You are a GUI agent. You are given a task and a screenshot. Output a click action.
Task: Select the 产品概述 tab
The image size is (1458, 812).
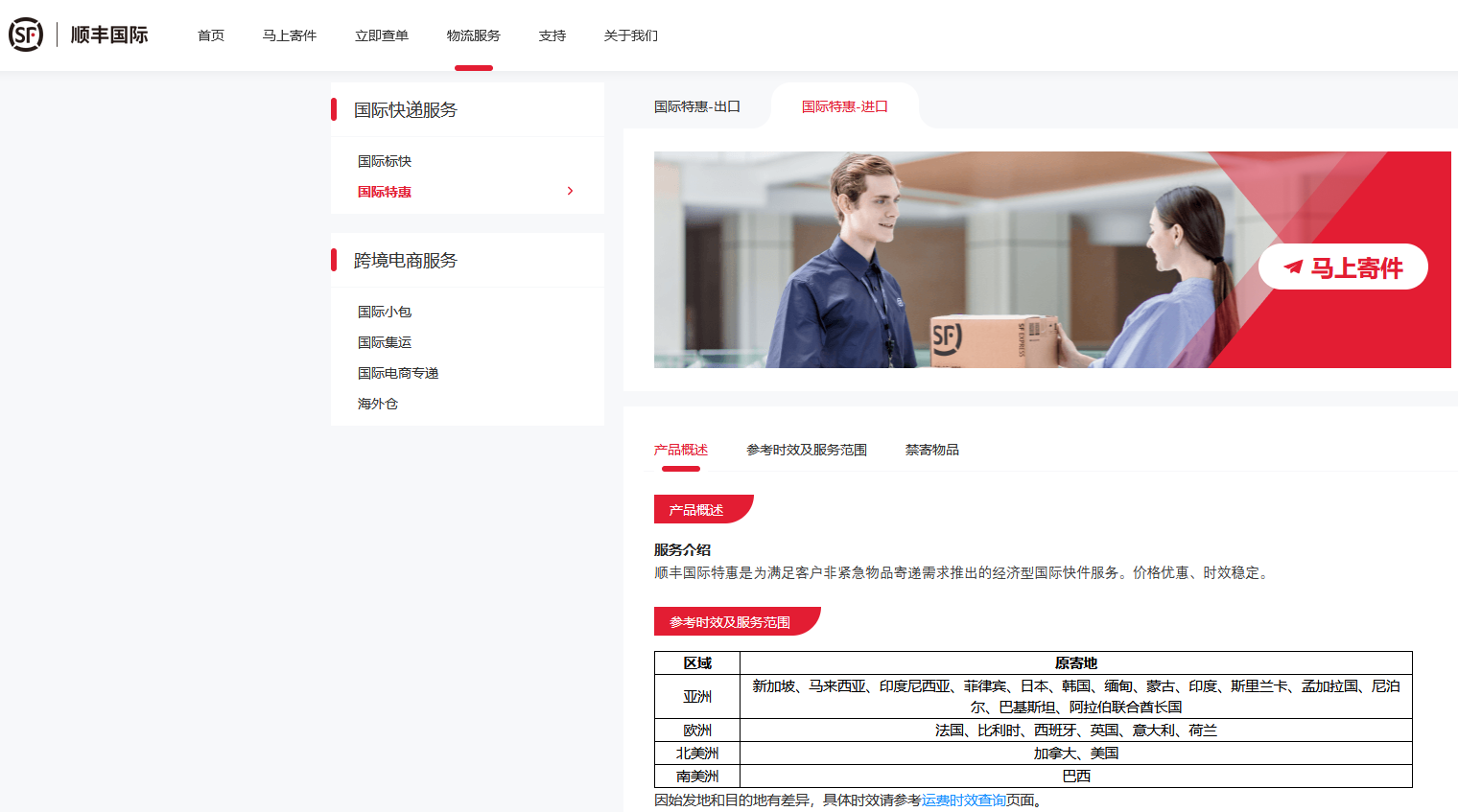tap(681, 450)
